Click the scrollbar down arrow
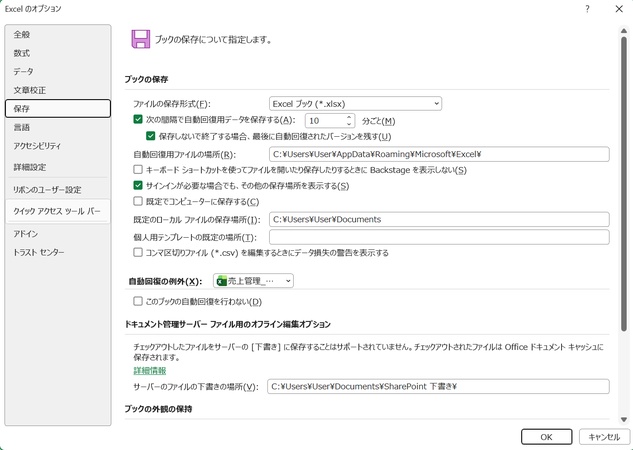The height and width of the screenshot is (450, 633). tap(624, 419)
